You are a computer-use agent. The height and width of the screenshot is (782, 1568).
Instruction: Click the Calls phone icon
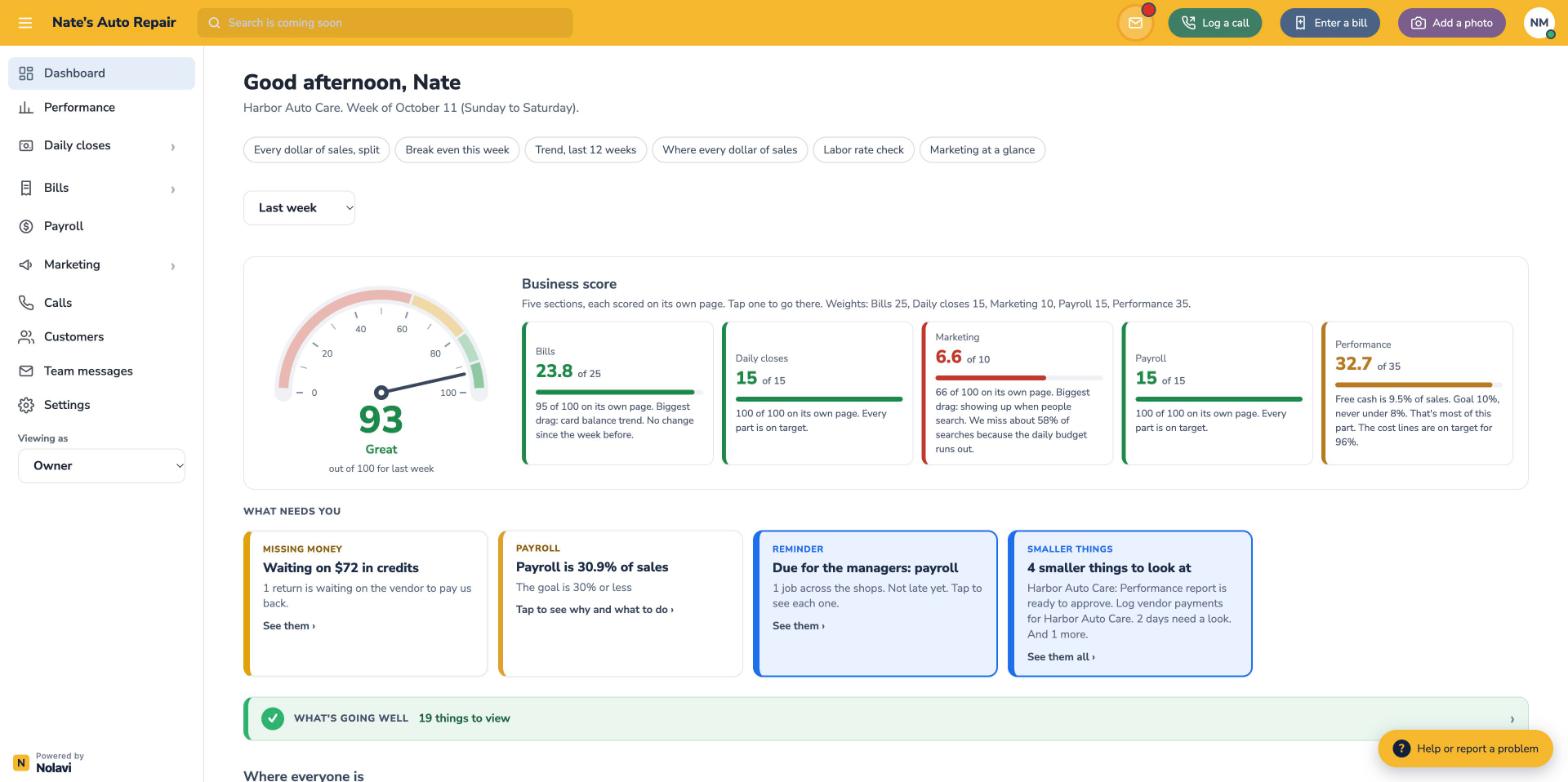click(26, 303)
